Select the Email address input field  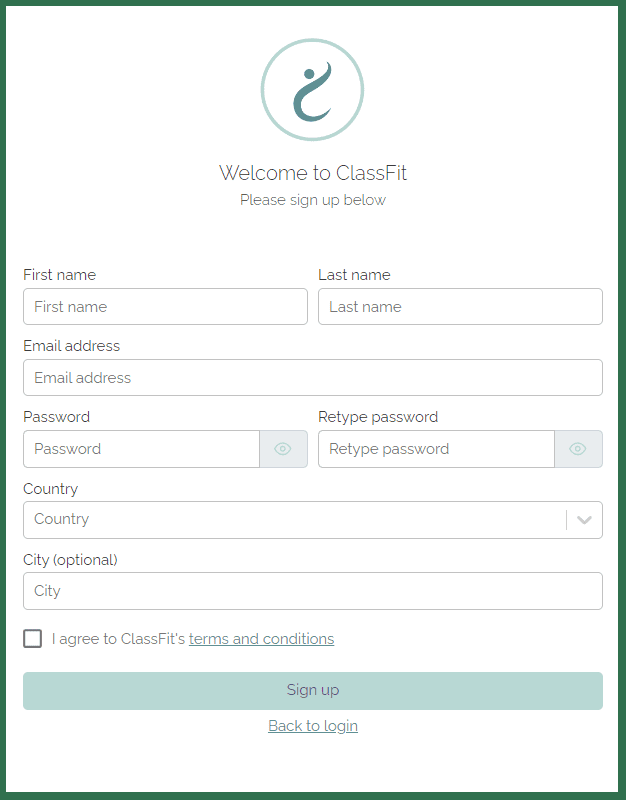pyautogui.click(x=313, y=378)
